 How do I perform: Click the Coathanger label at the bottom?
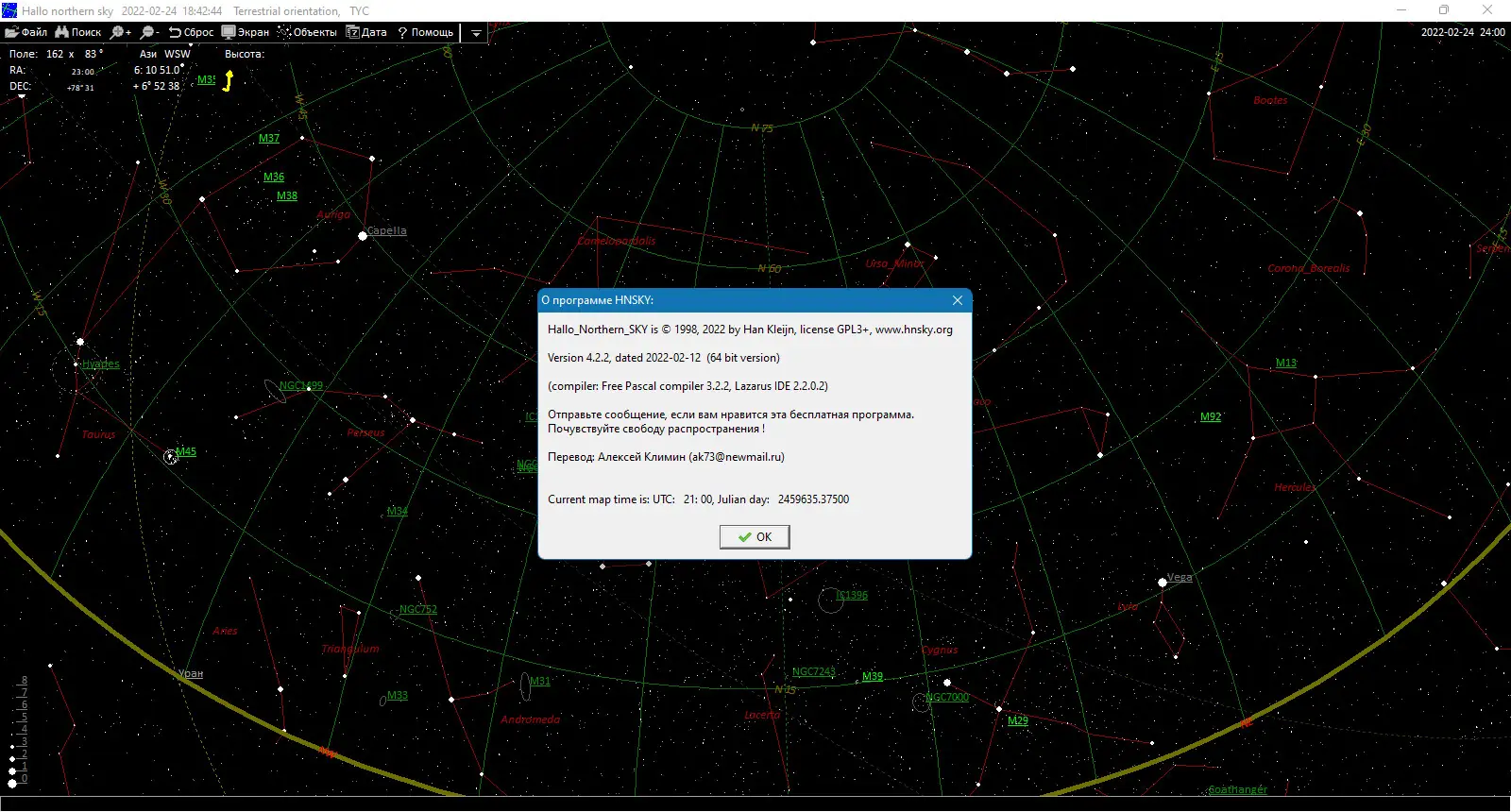pos(1238,789)
